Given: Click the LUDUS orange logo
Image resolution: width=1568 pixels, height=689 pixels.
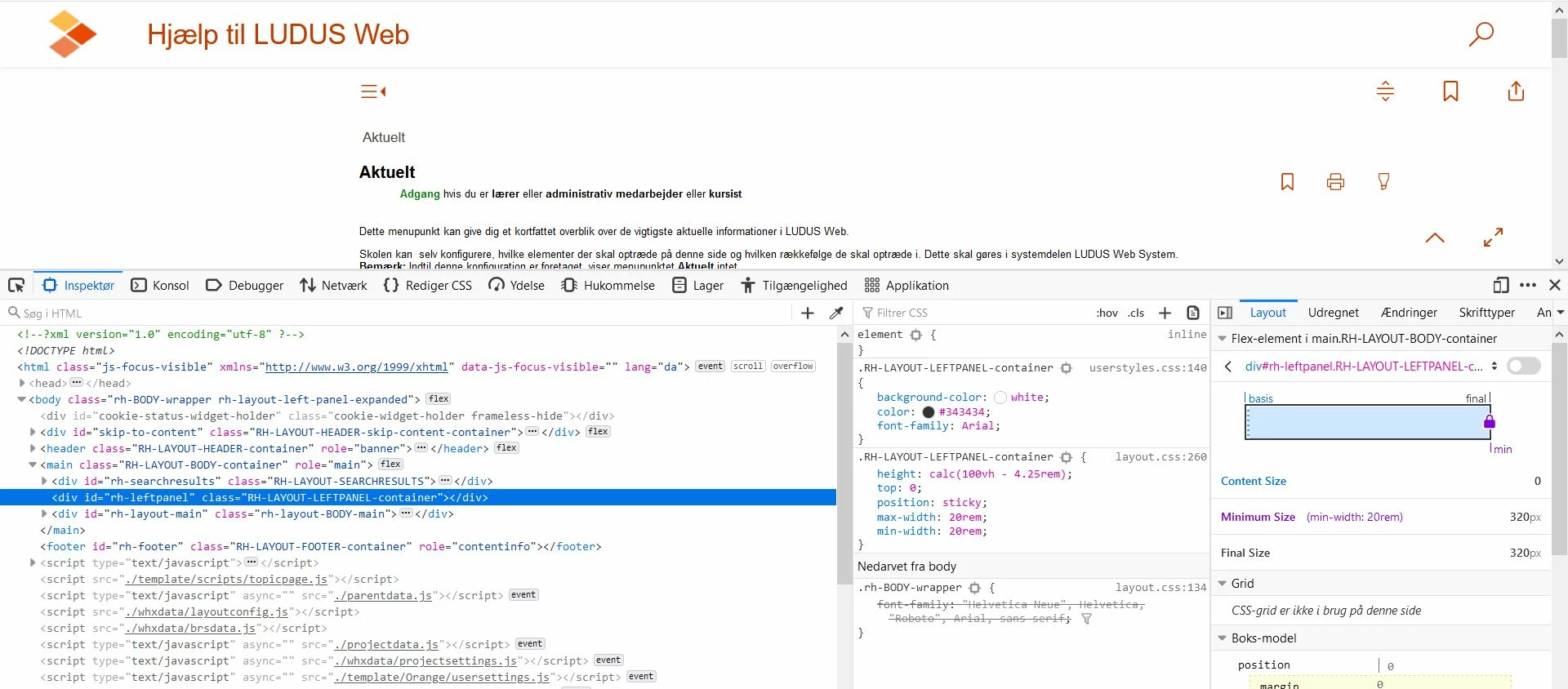Looking at the screenshot, I should click(72, 34).
